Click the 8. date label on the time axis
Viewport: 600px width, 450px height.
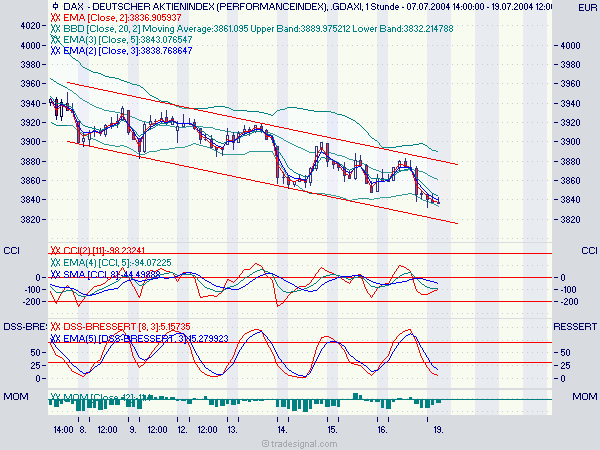click(83, 430)
